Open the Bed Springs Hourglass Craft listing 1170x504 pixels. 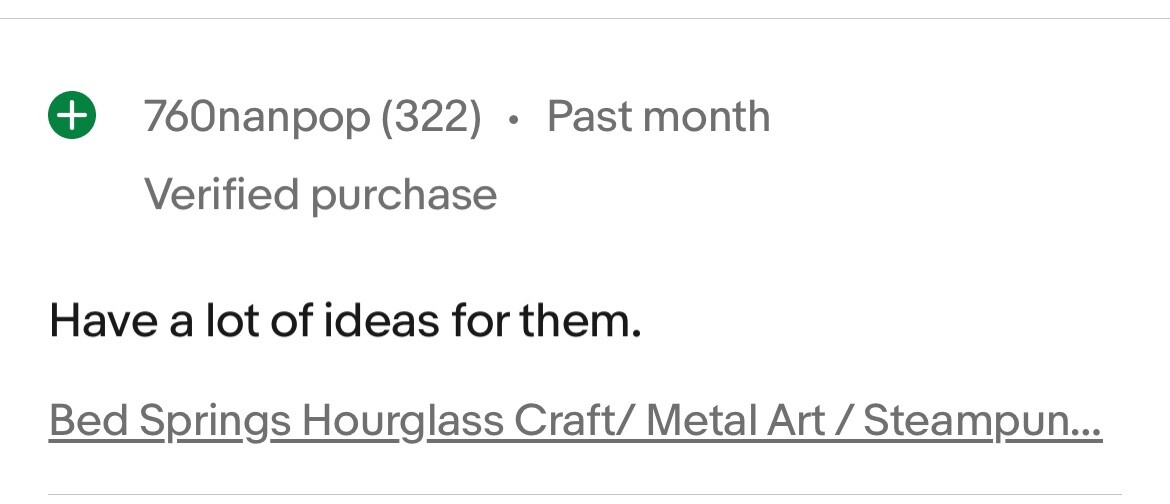coord(575,421)
